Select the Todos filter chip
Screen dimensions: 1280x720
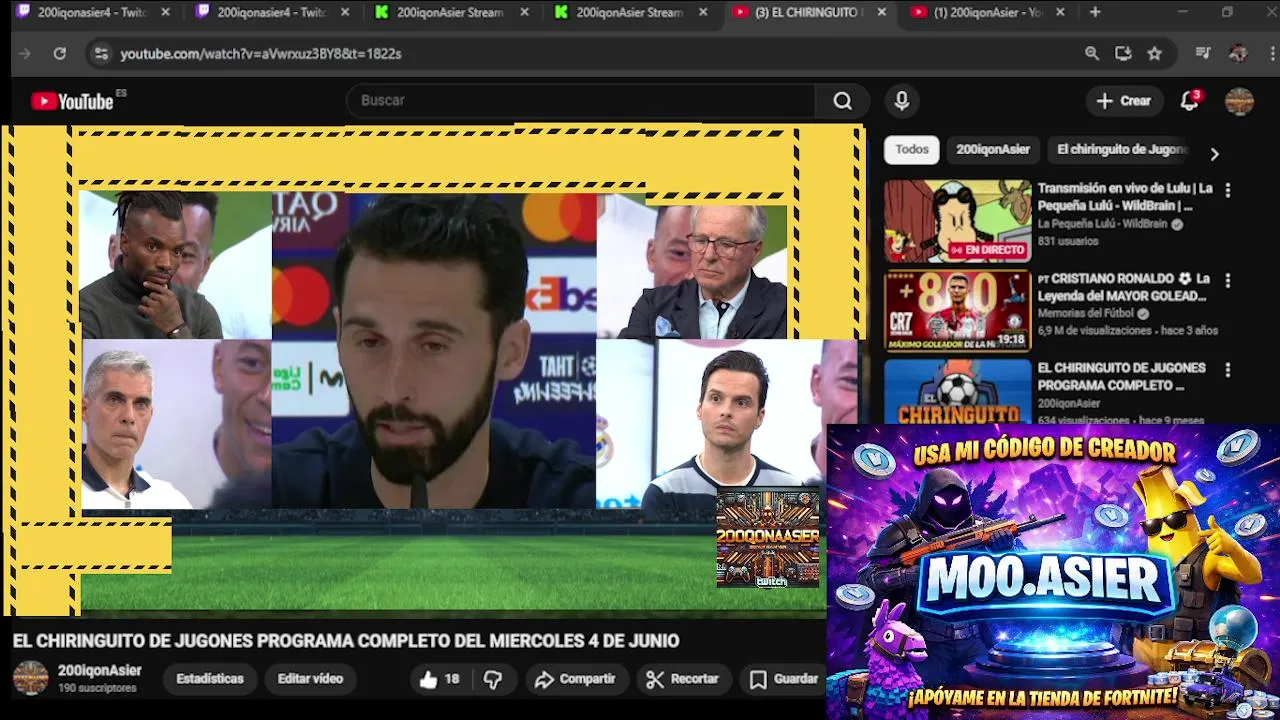coord(912,149)
